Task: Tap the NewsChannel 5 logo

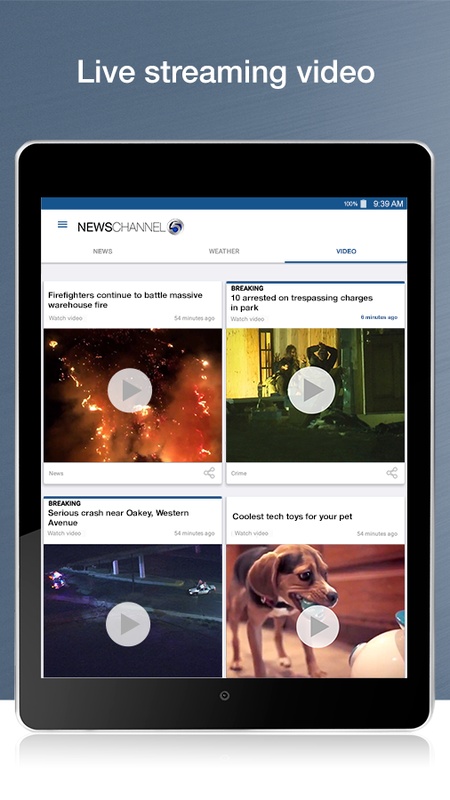Action: tap(131, 227)
